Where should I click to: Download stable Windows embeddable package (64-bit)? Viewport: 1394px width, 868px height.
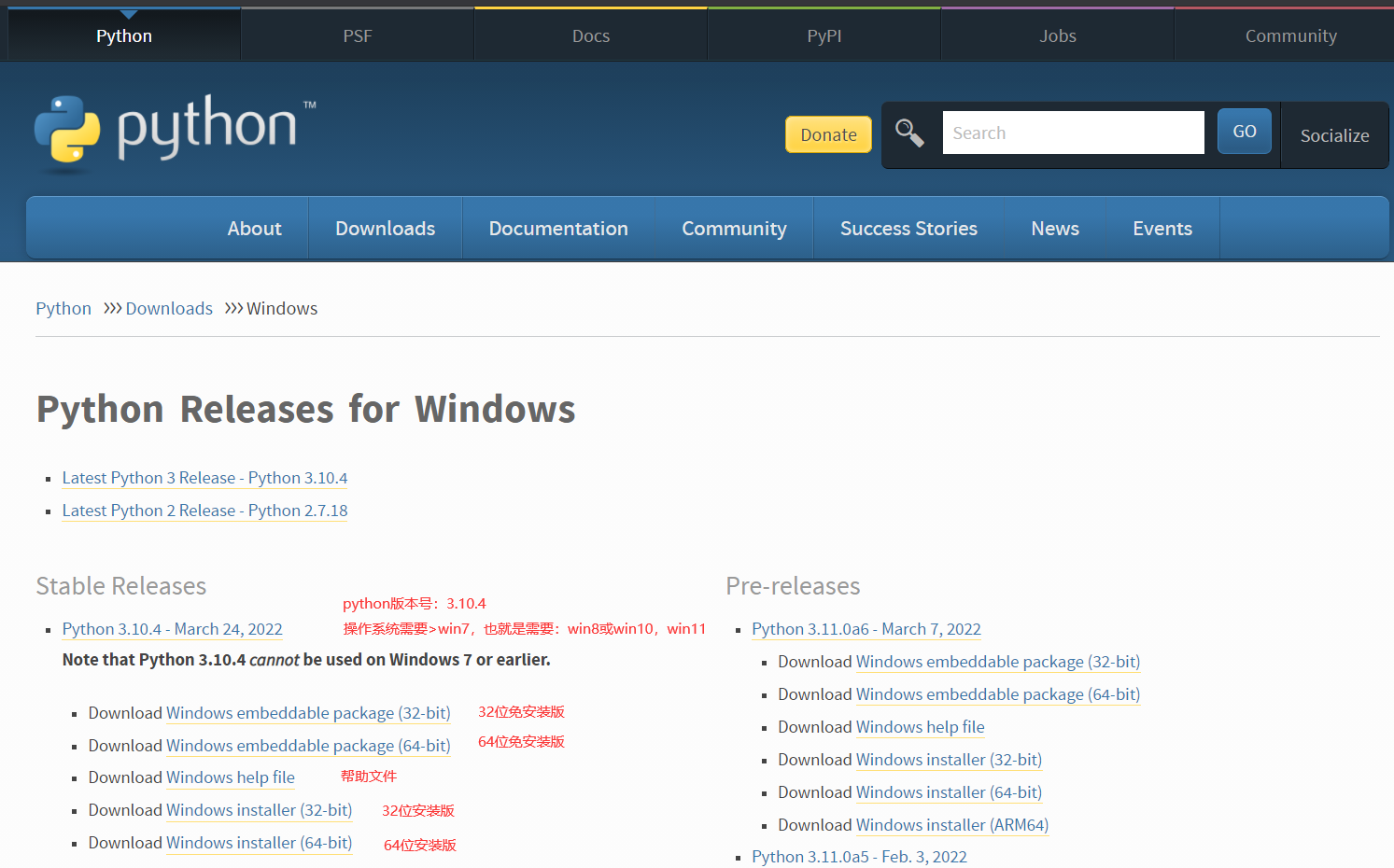(x=308, y=746)
